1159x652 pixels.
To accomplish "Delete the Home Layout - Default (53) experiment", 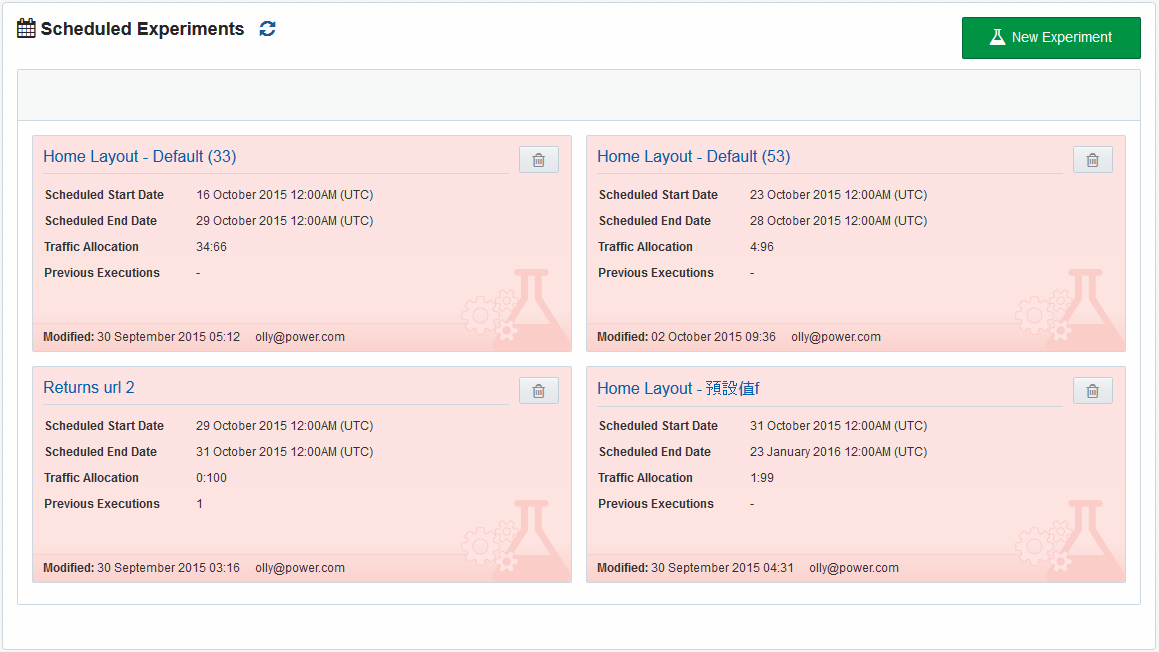I will click(x=1092, y=160).
